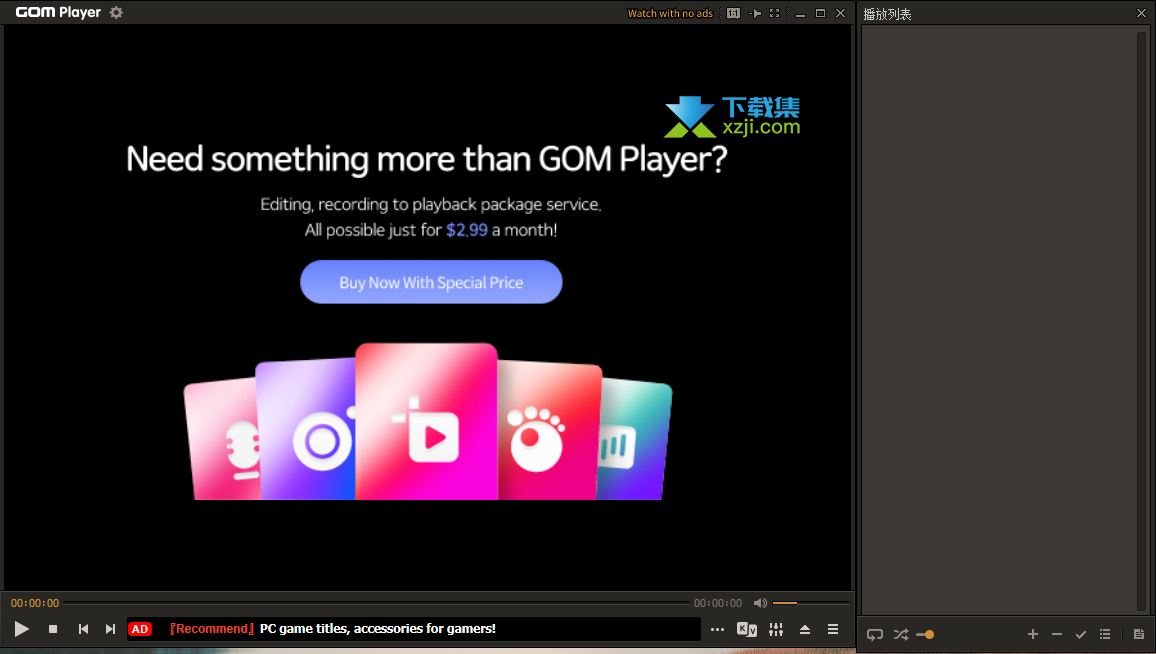The width and height of the screenshot is (1156, 654).
Task: Set video to 1:1 original size
Action: coord(733,13)
